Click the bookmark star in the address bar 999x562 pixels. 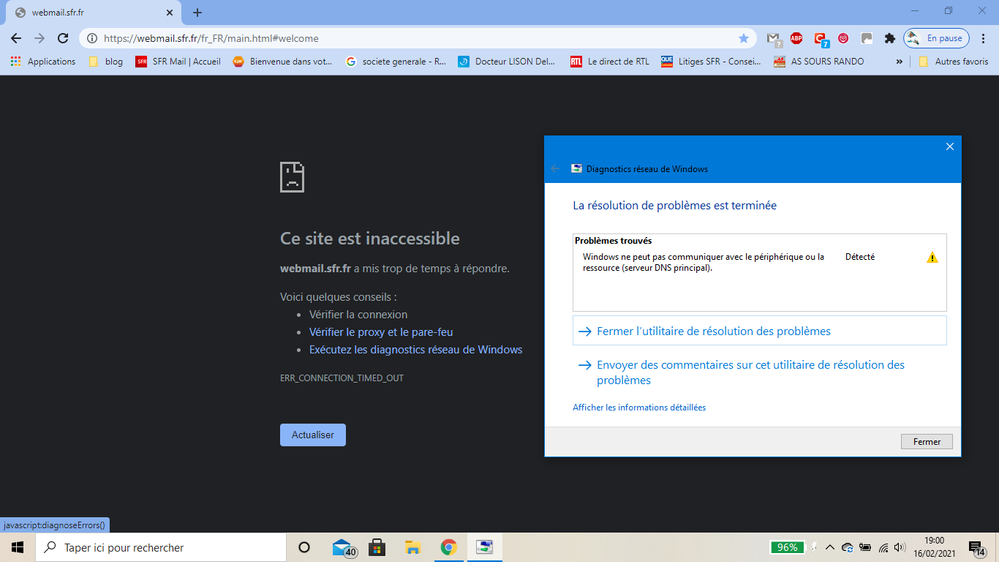pyautogui.click(x=743, y=38)
